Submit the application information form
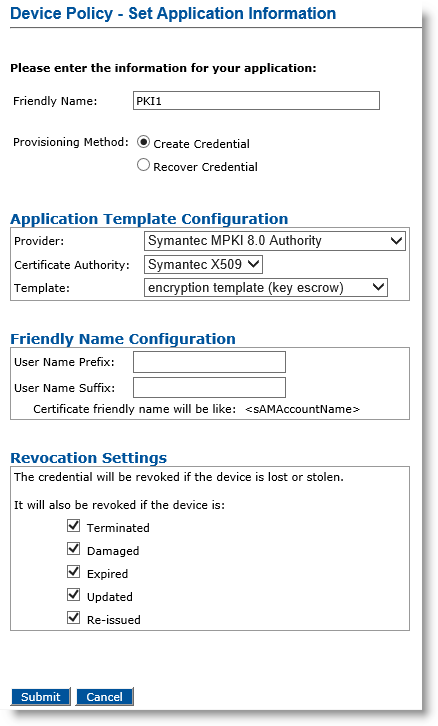The height and width of the screenshot is (726, 438). (x=41, y=697)
